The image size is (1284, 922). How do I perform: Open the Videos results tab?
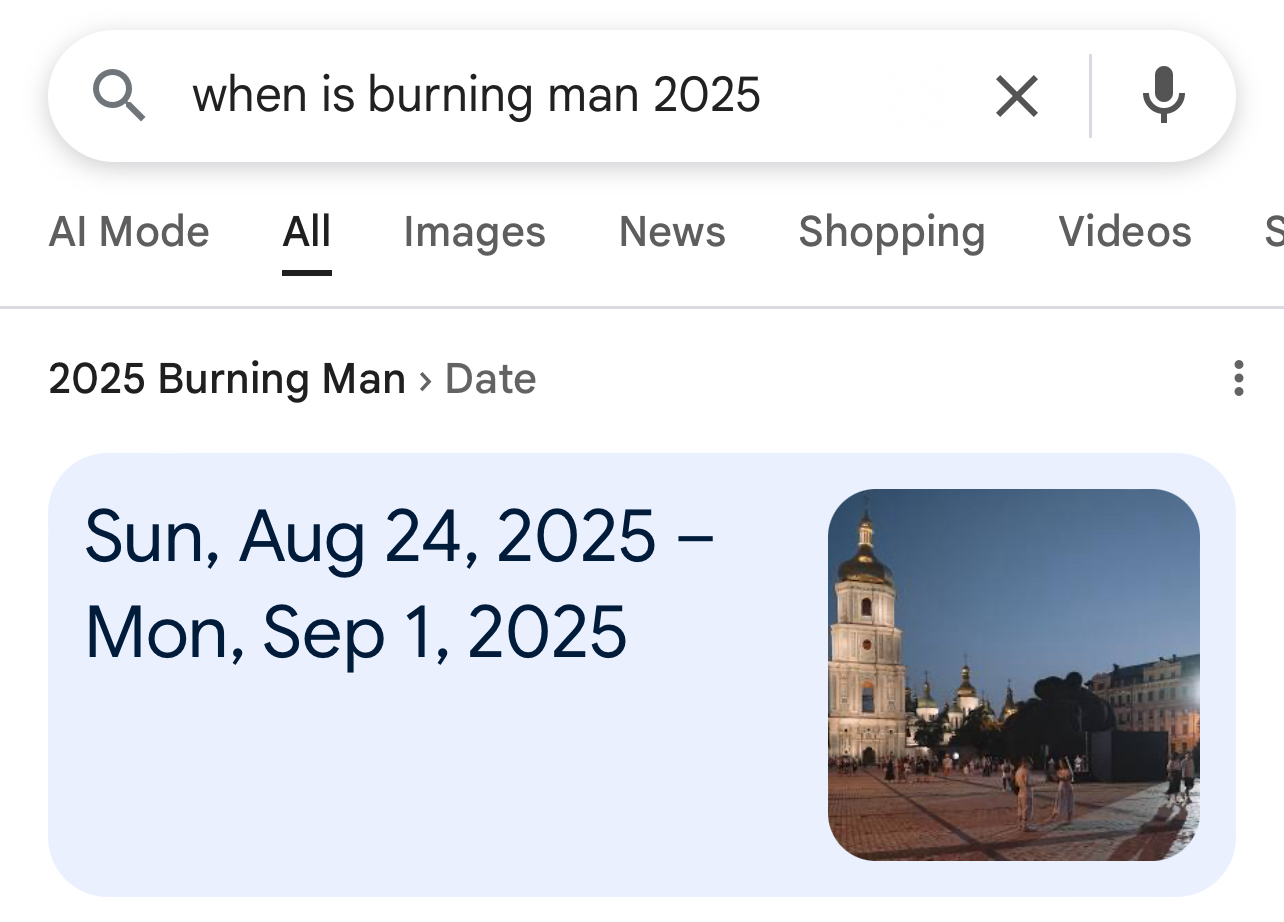click(x=1125, y=232)
